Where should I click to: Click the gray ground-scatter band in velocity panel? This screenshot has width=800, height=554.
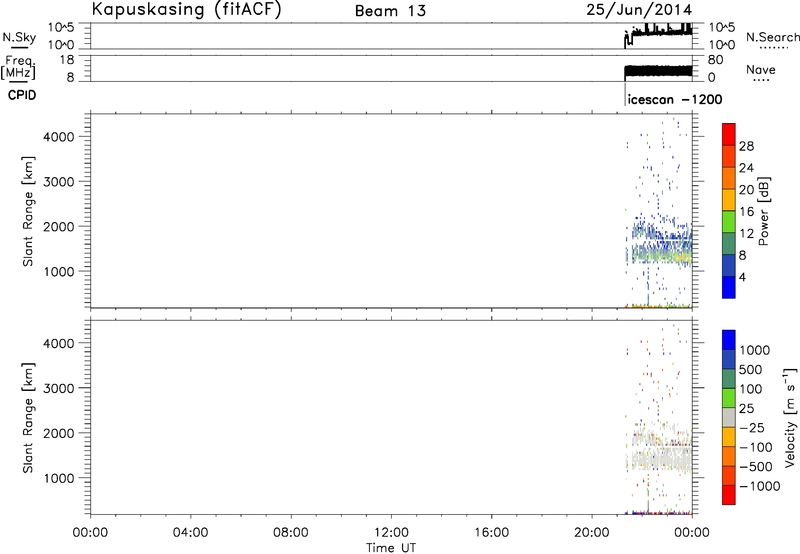pos(663,459)
